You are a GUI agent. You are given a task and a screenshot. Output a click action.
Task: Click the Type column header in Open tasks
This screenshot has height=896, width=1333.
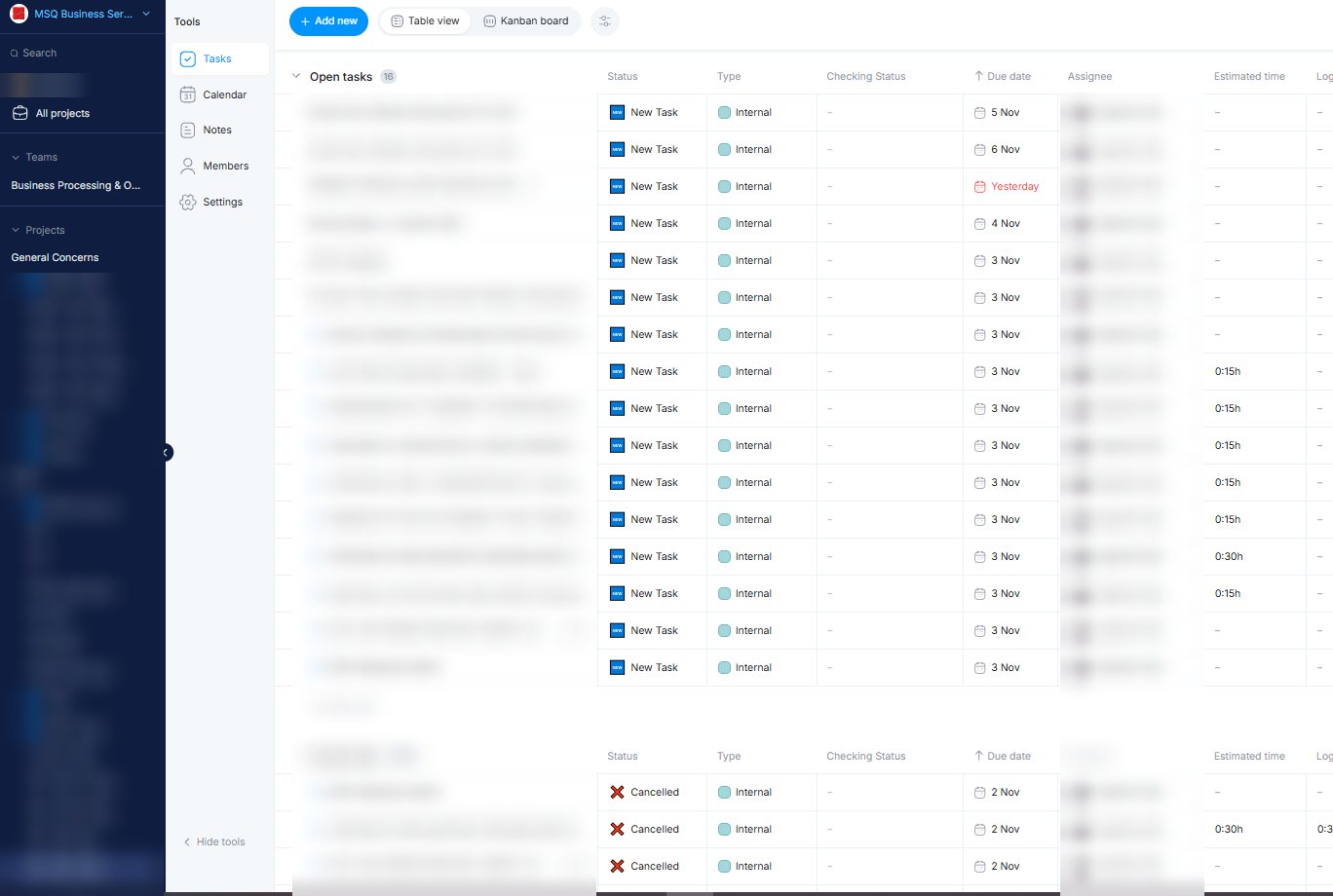click(729, 76)
